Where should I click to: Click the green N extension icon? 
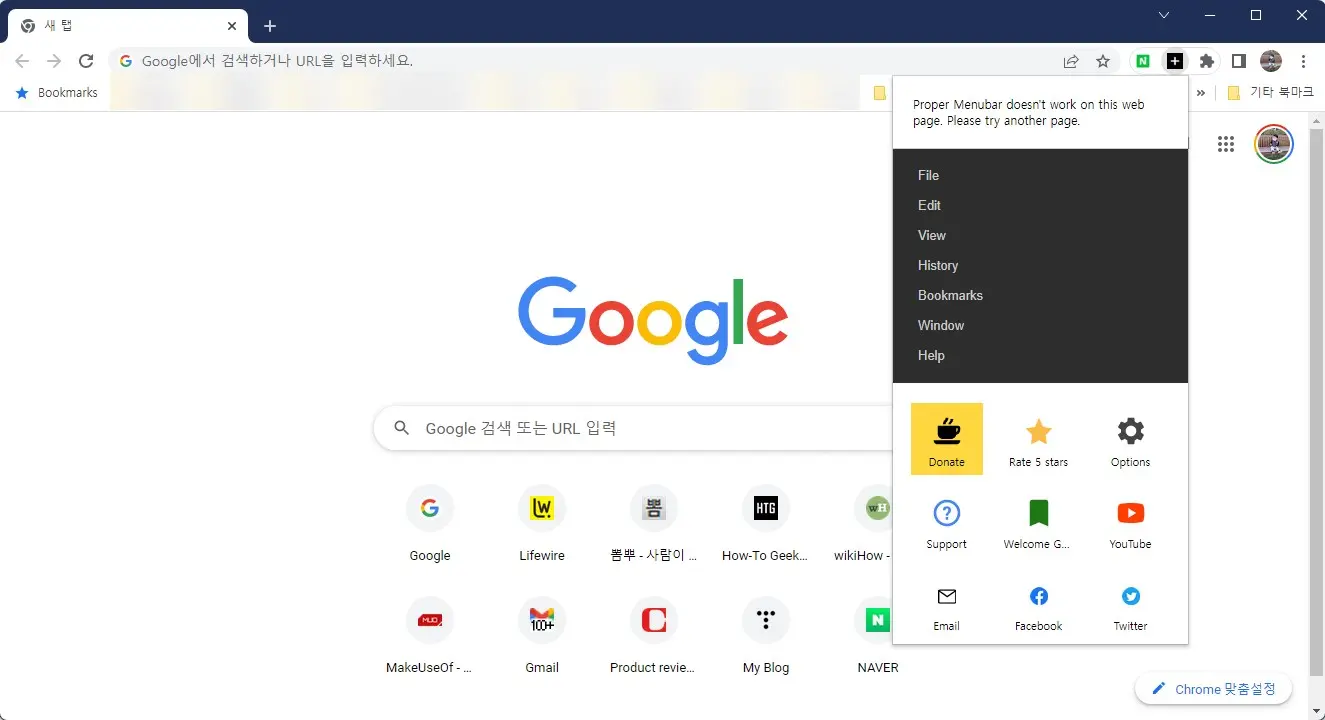point(1143,61)
